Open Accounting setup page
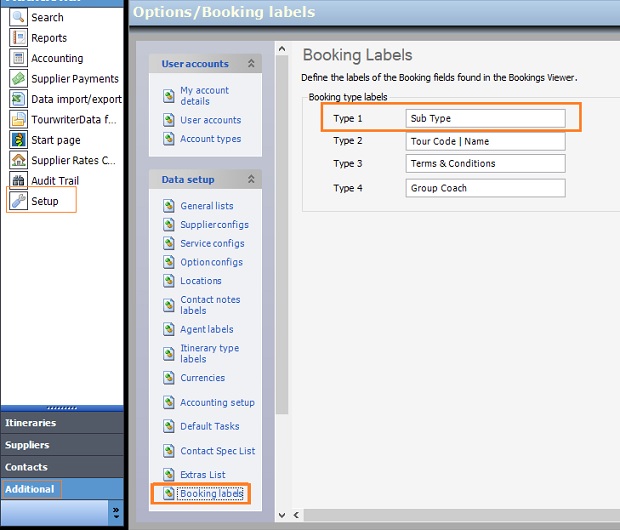 pos(217,402)
